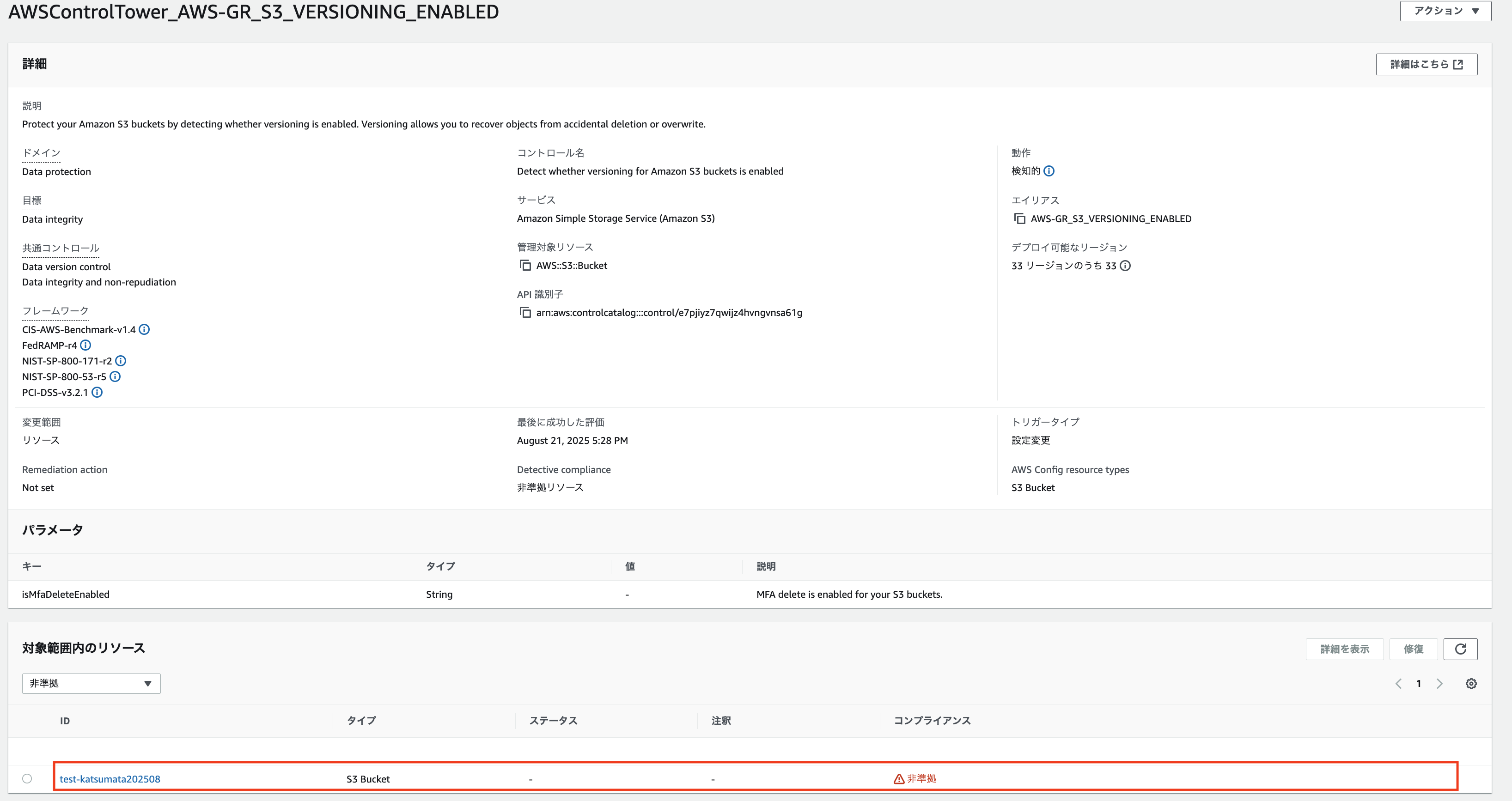
Task: Click the タイプ column header in resources table
Action: click(361, 720)
